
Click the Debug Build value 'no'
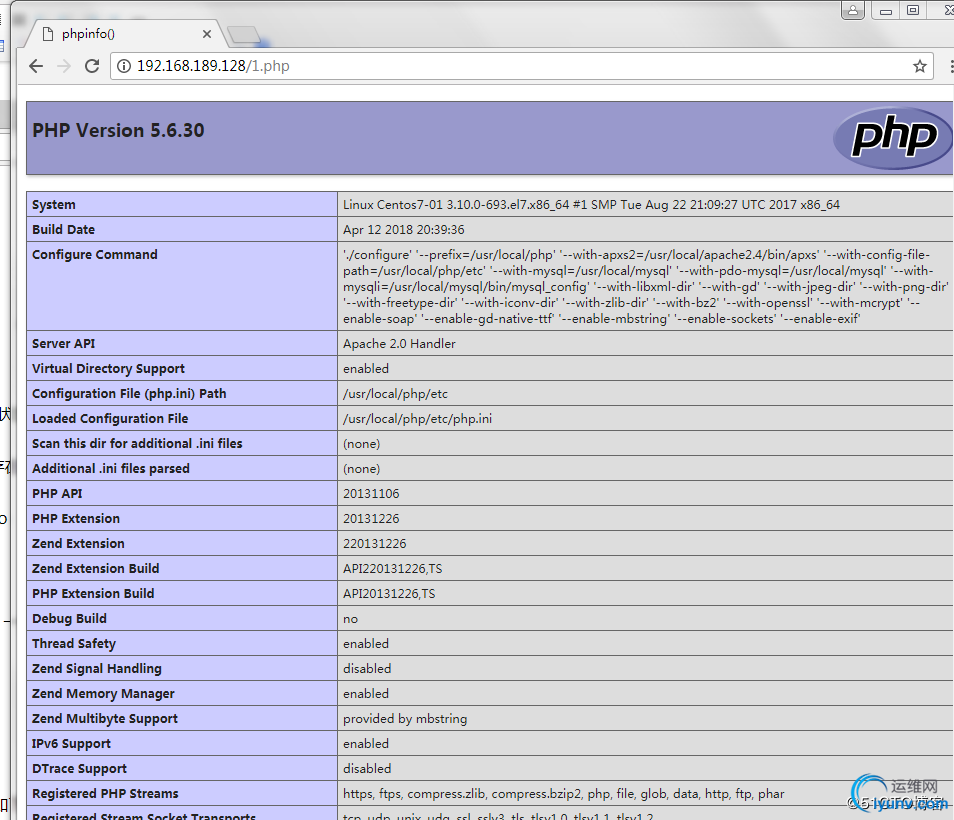[x=350, y=619]
